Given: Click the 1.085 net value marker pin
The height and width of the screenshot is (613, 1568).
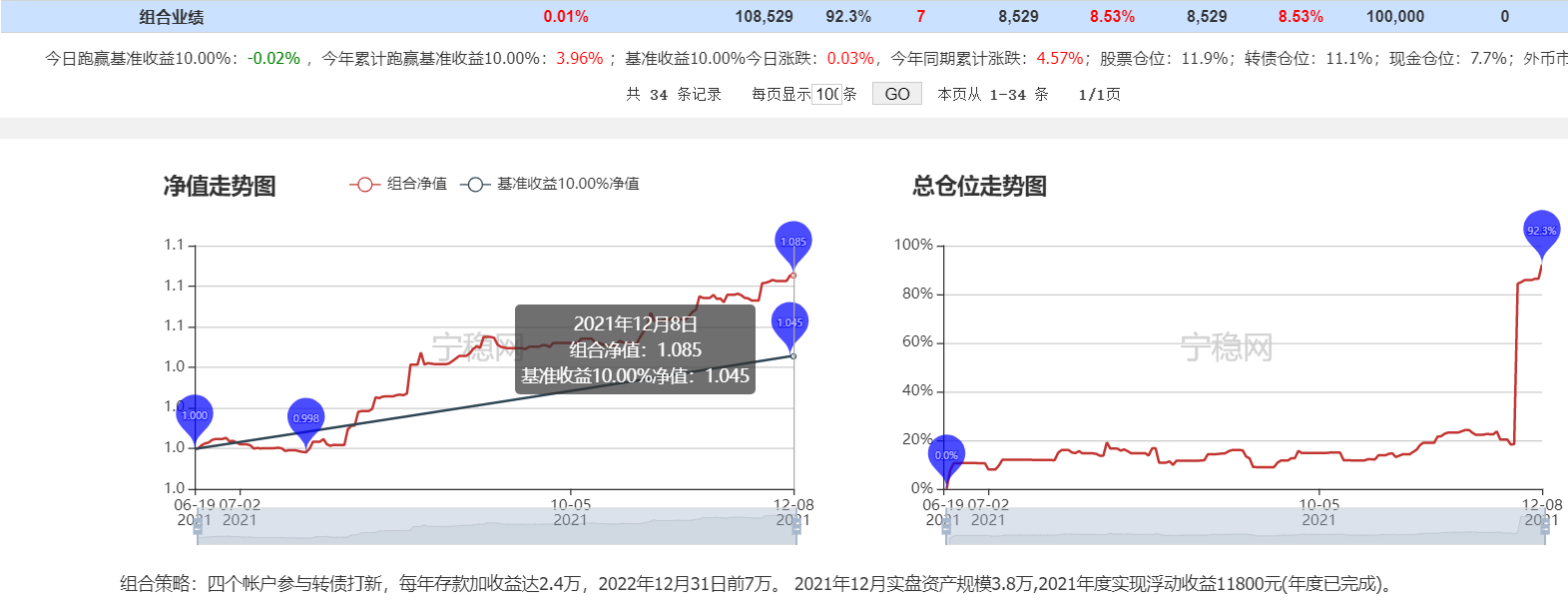Looking at the screenshot, I should 793,243.
